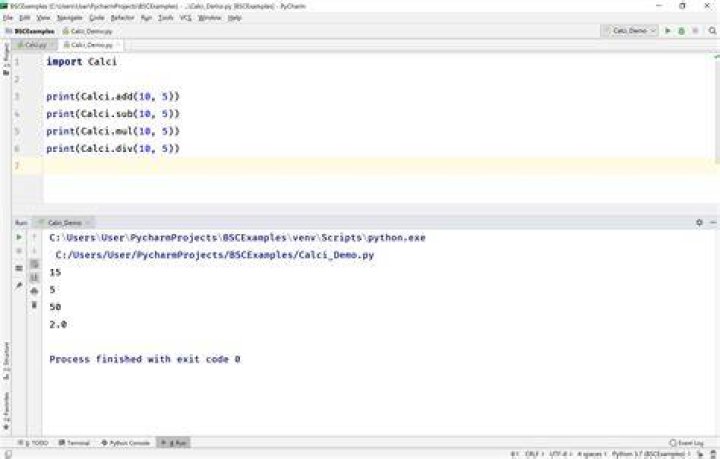Open the Tools menu

pyautogui.click(x=165, y=18)
